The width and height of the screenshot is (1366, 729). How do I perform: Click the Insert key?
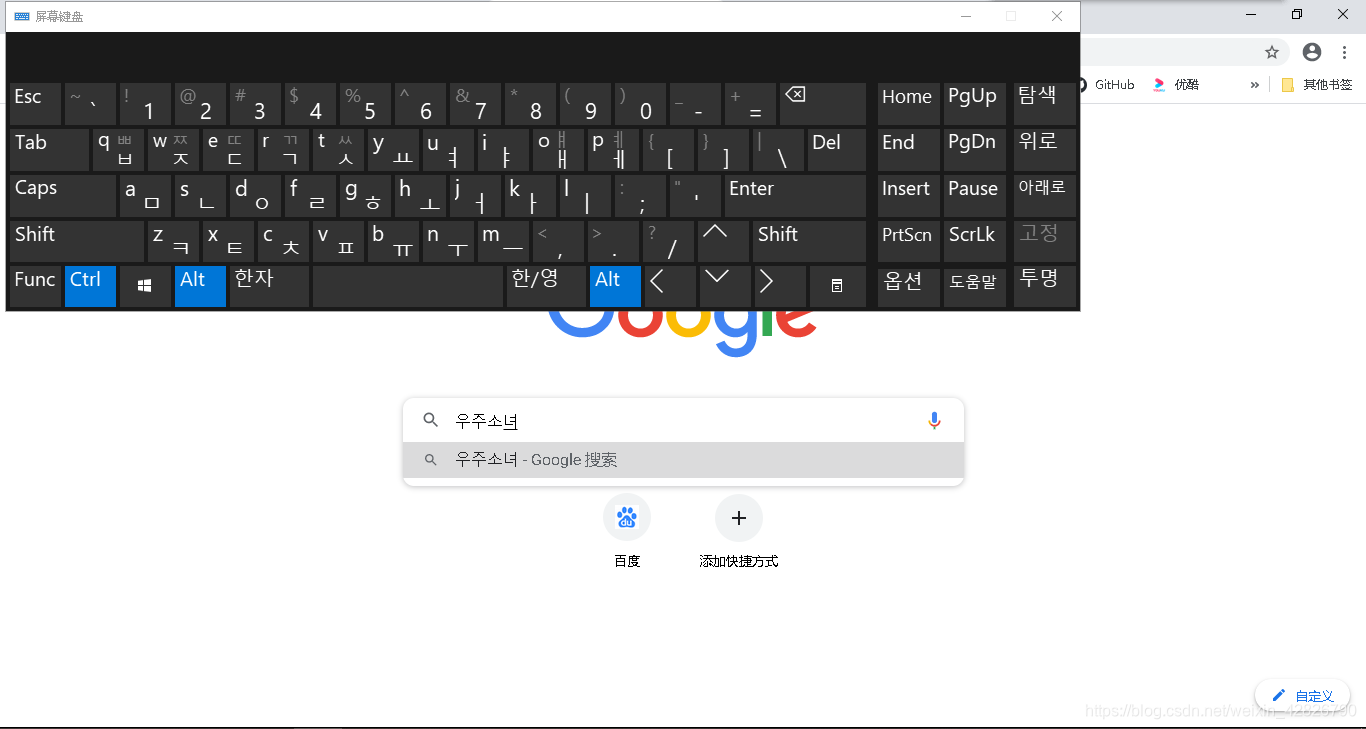[908, 196]
